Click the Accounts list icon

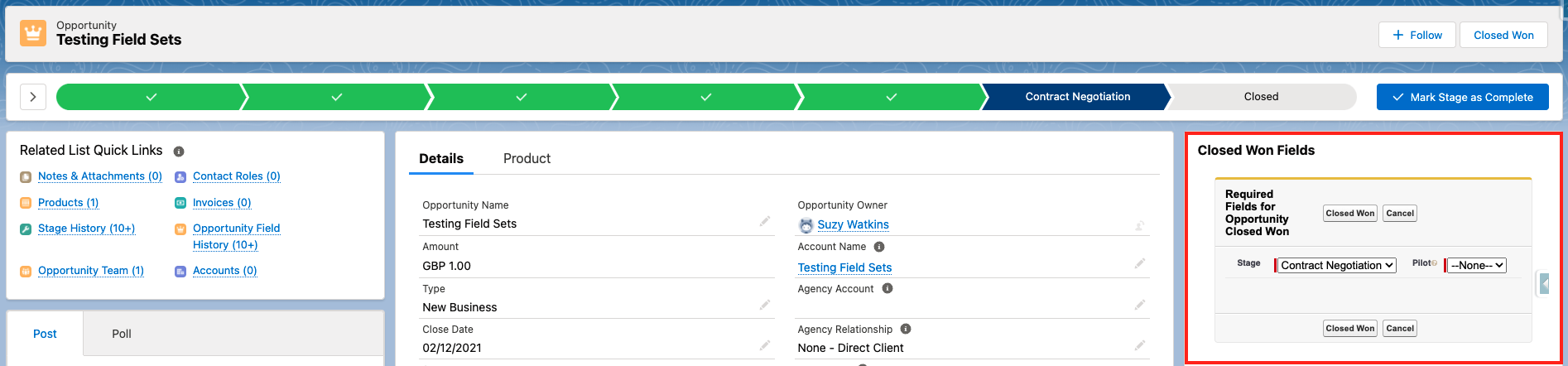[x=180, y=272]
